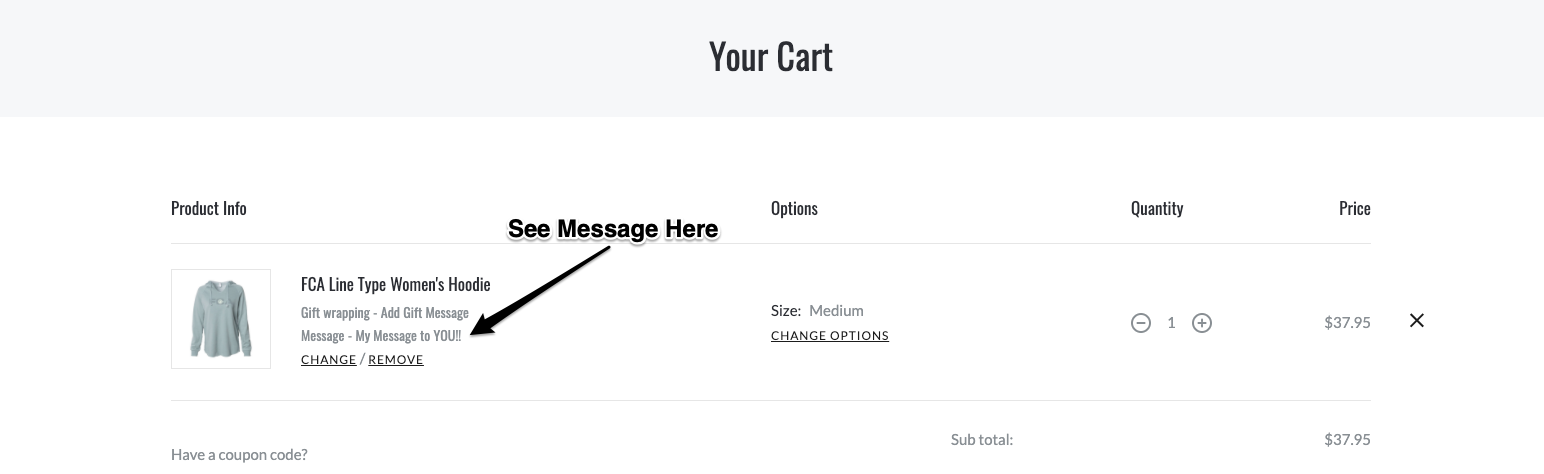Click the Sub total label
The image size is (1544, 474).
(981, 439)
